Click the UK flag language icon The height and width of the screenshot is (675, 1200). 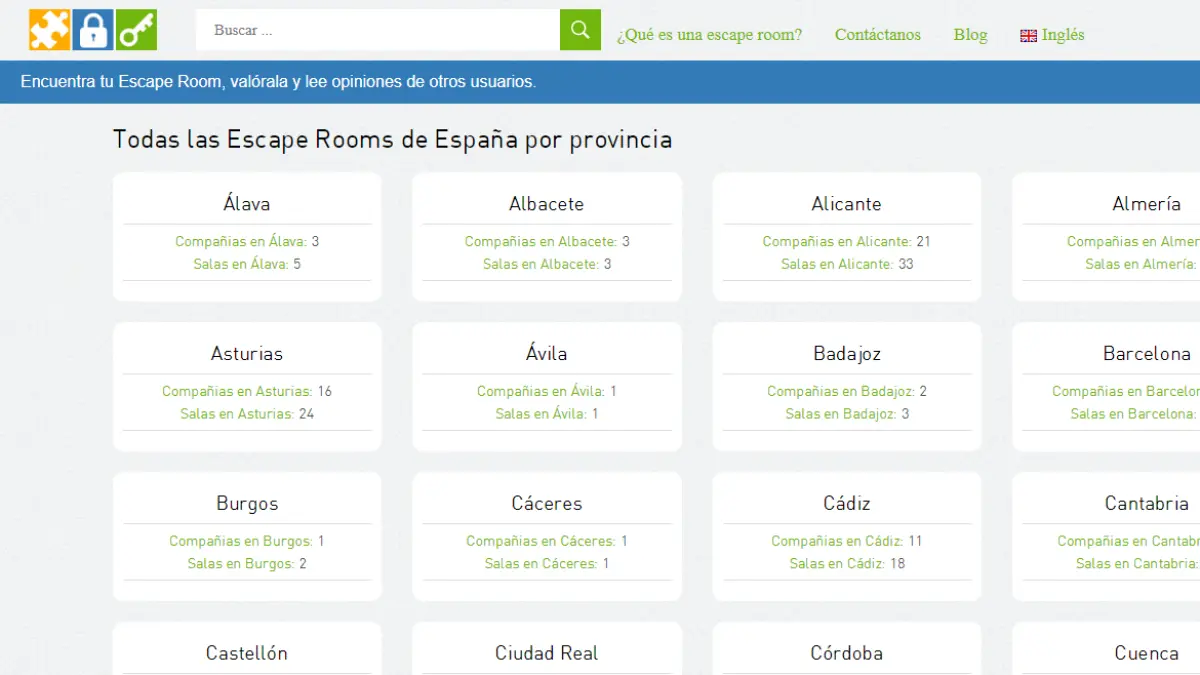click(x=1028, y=36)
